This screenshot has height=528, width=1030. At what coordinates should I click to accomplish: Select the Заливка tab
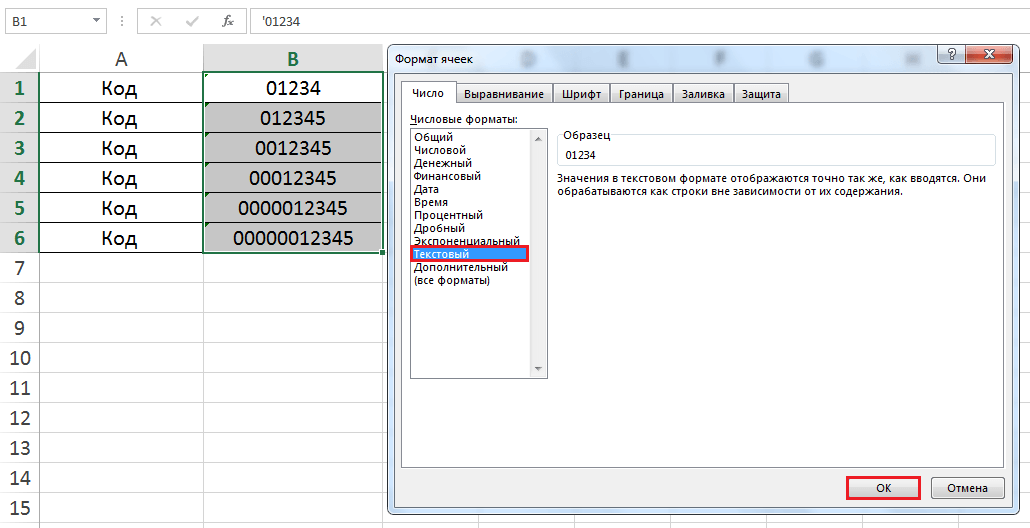(703, 93)
